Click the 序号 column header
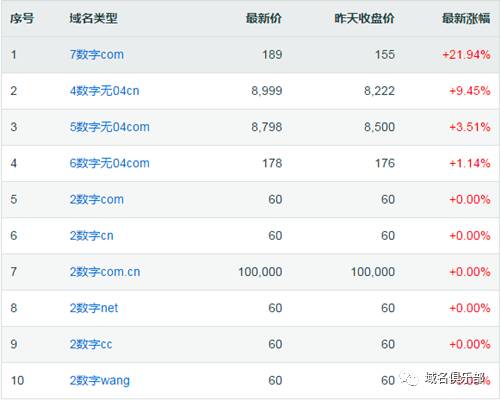The width and height of the screenshot is (500, 400). tap(22, 18)
